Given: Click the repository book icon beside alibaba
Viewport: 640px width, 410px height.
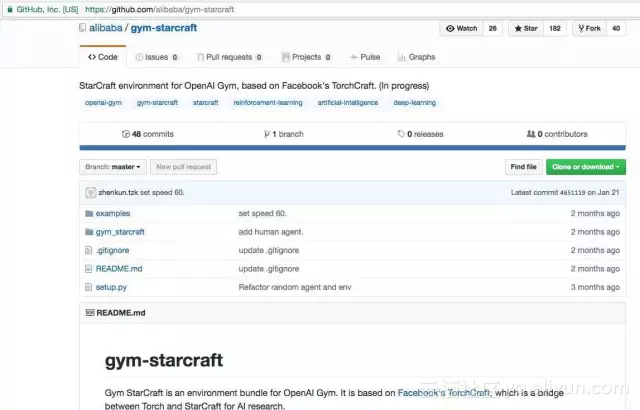Looking at the screenshot, I should (x=82, y=28).
